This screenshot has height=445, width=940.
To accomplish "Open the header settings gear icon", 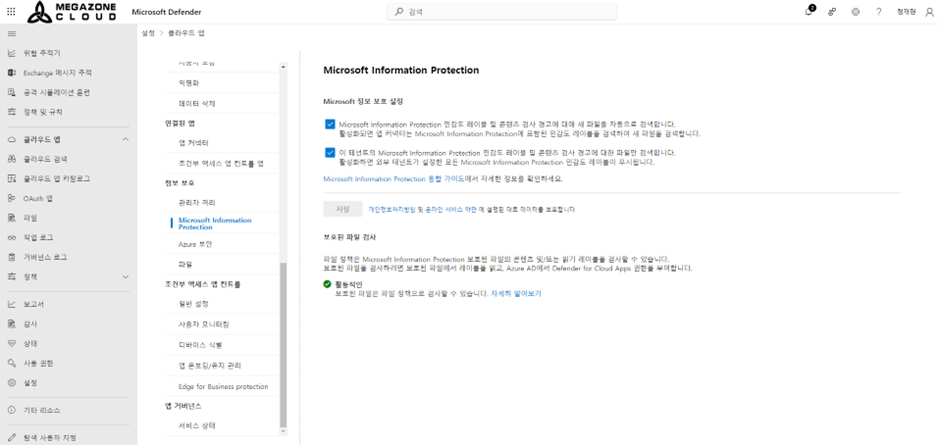I will tap(855, 11).
